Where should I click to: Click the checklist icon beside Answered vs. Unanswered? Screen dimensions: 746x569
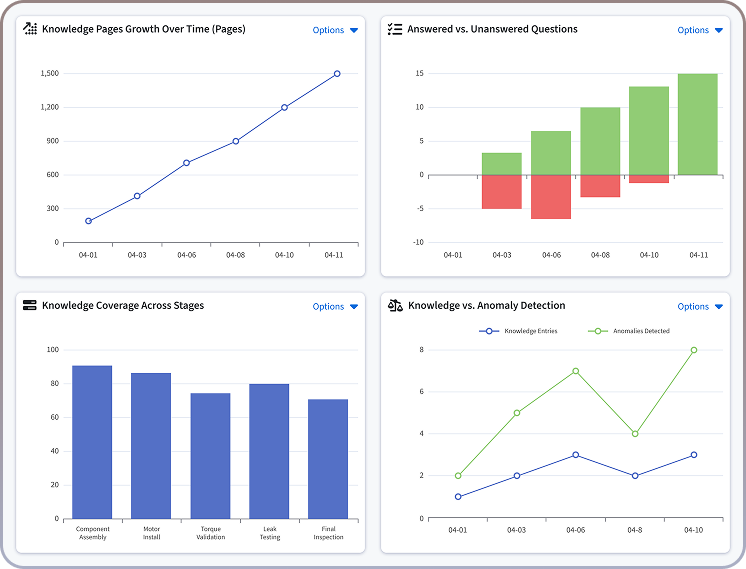click(395, 29)
